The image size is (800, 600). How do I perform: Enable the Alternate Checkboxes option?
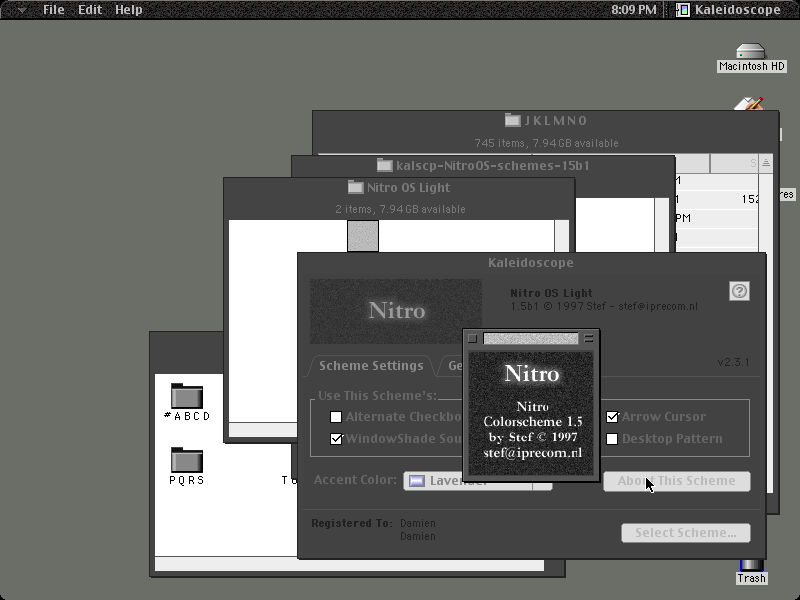pyautogui.click(x=336, y=417)
